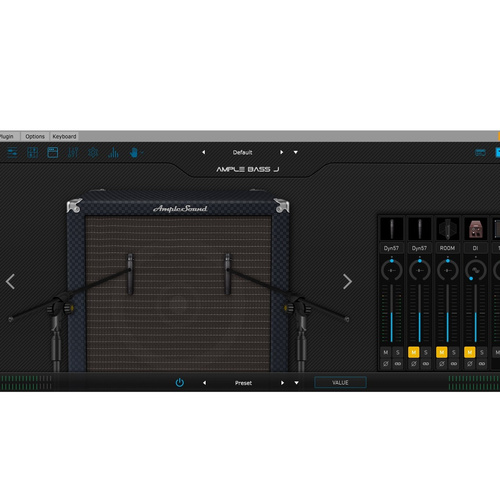Toggle the amp power button
The image size is (500, 500).
point(180,383)
